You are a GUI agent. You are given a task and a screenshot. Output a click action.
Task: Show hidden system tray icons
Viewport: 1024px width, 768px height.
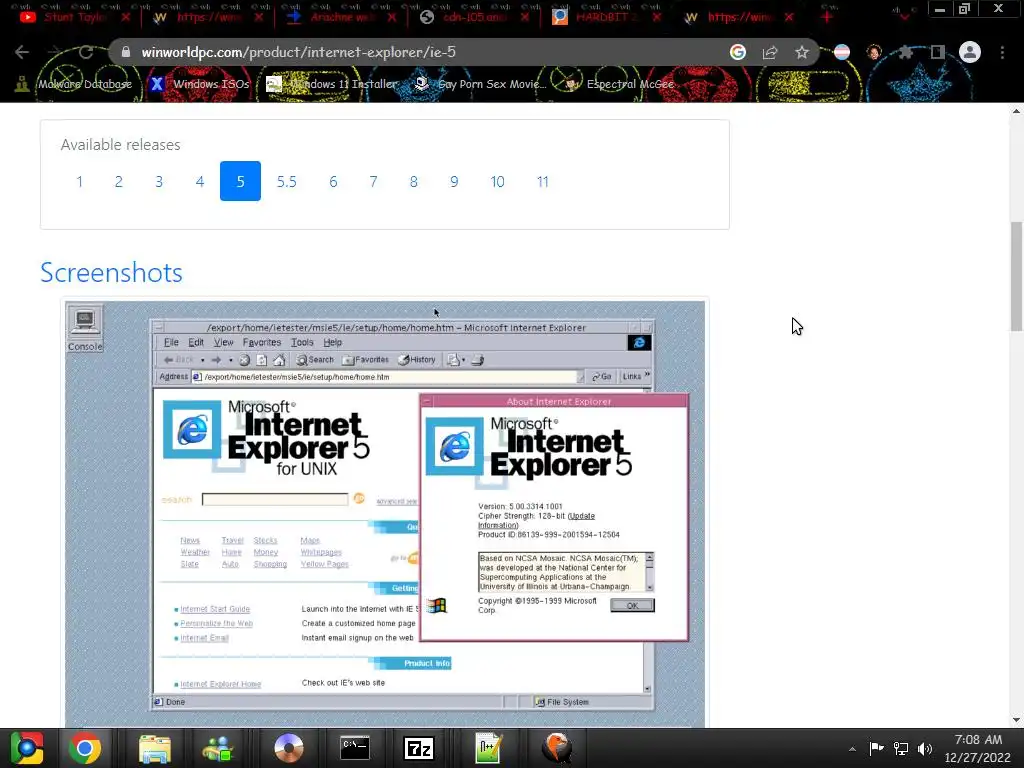pos(852,749)
